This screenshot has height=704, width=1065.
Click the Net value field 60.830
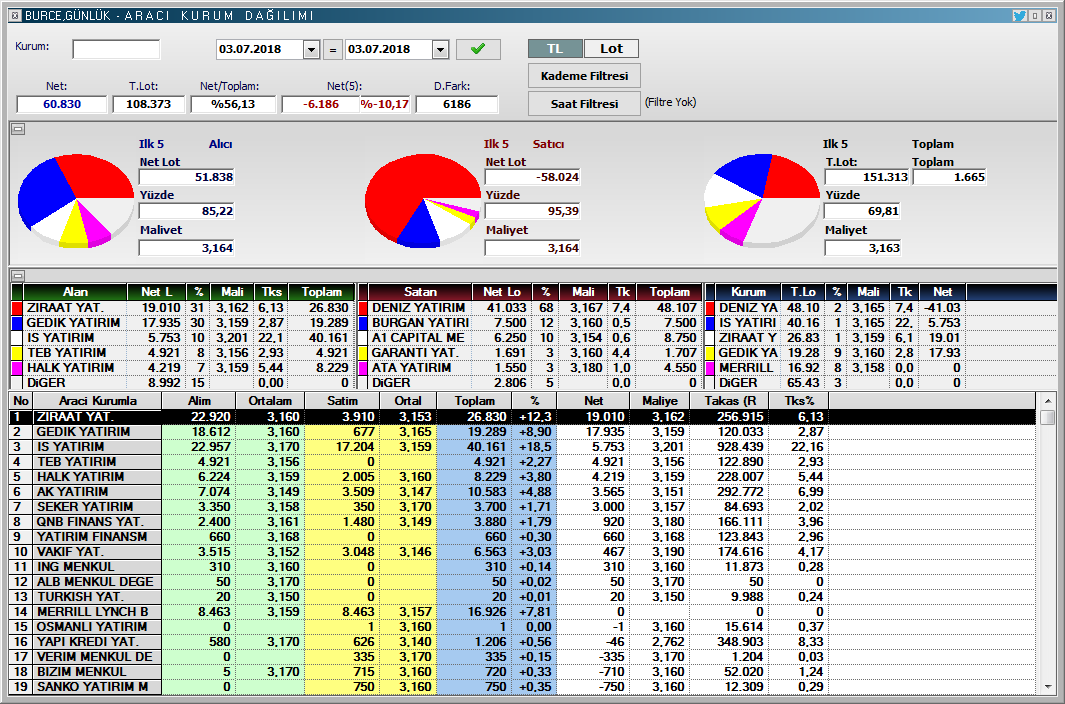coord(62,104)
